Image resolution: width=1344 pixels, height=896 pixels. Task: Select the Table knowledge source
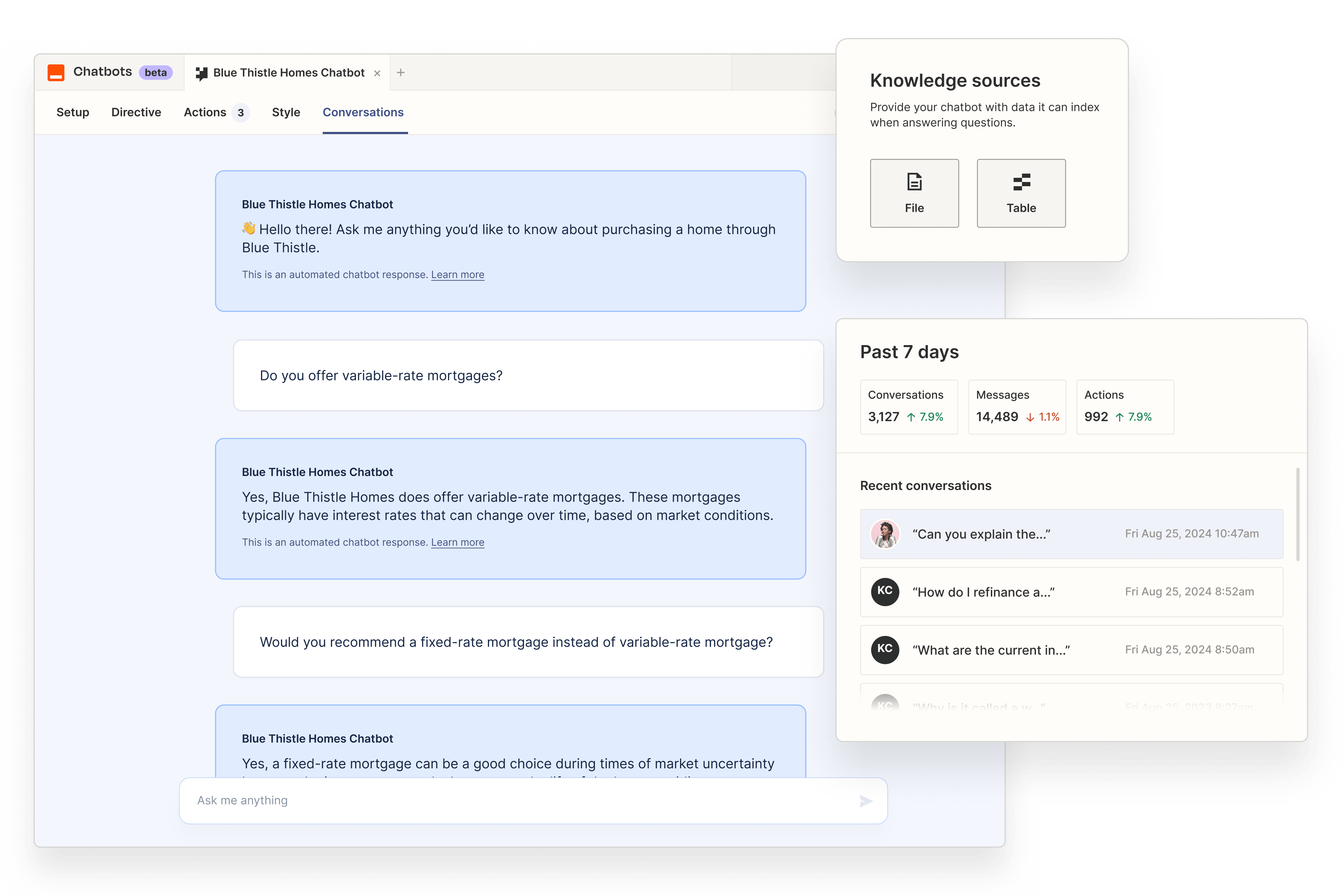[1021, 192]
